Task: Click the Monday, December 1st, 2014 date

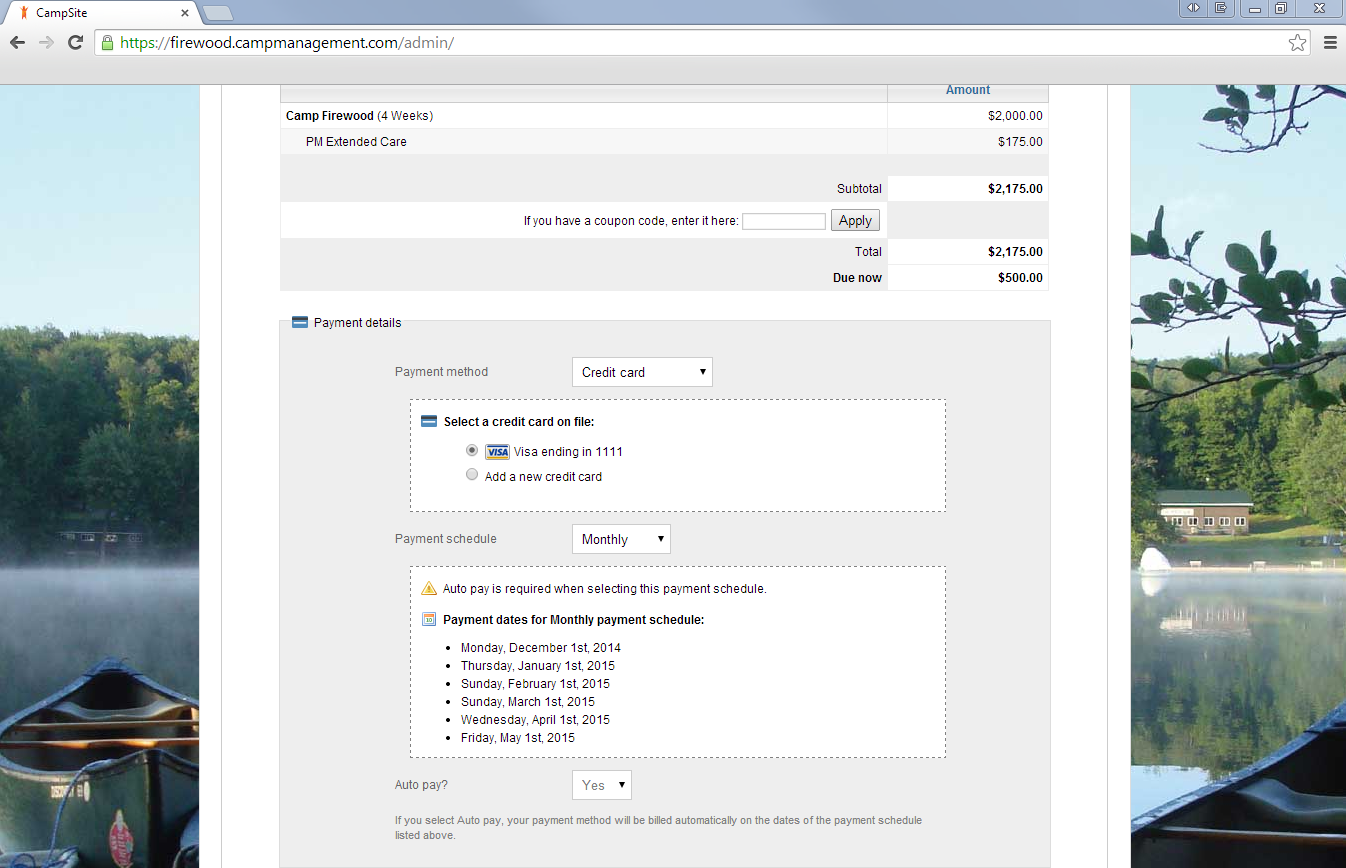Action: pyautogui.click(x=541, y=648)
